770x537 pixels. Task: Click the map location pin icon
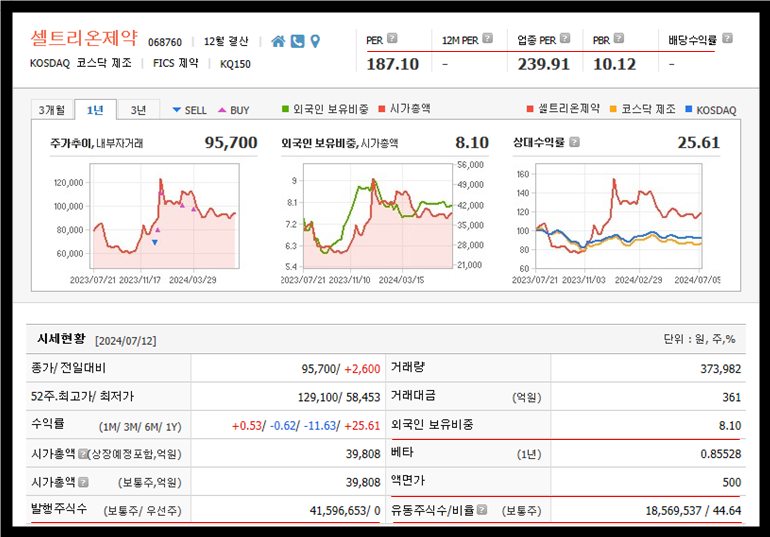click(x=315, y=41)
